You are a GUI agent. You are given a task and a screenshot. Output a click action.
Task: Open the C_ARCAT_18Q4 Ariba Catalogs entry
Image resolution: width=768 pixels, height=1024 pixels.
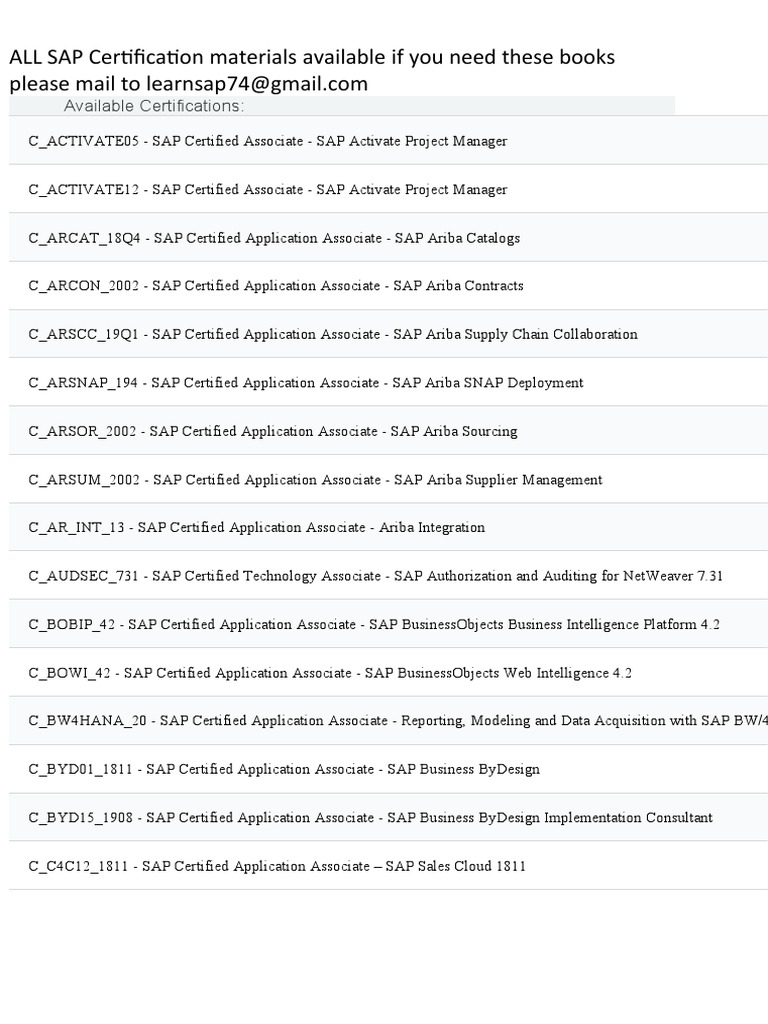tap(274, 238)
